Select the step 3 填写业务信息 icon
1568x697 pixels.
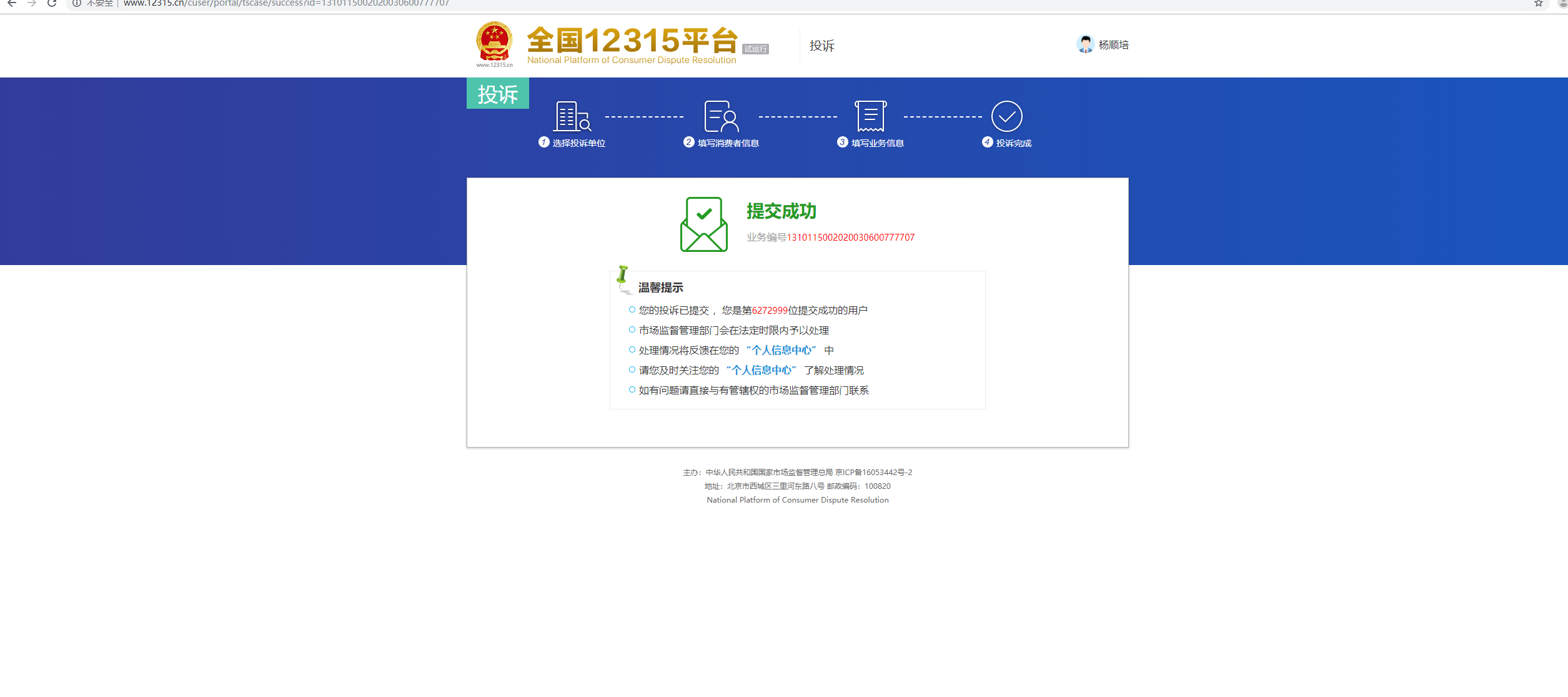pyautogui.click(x=871, y=116)
